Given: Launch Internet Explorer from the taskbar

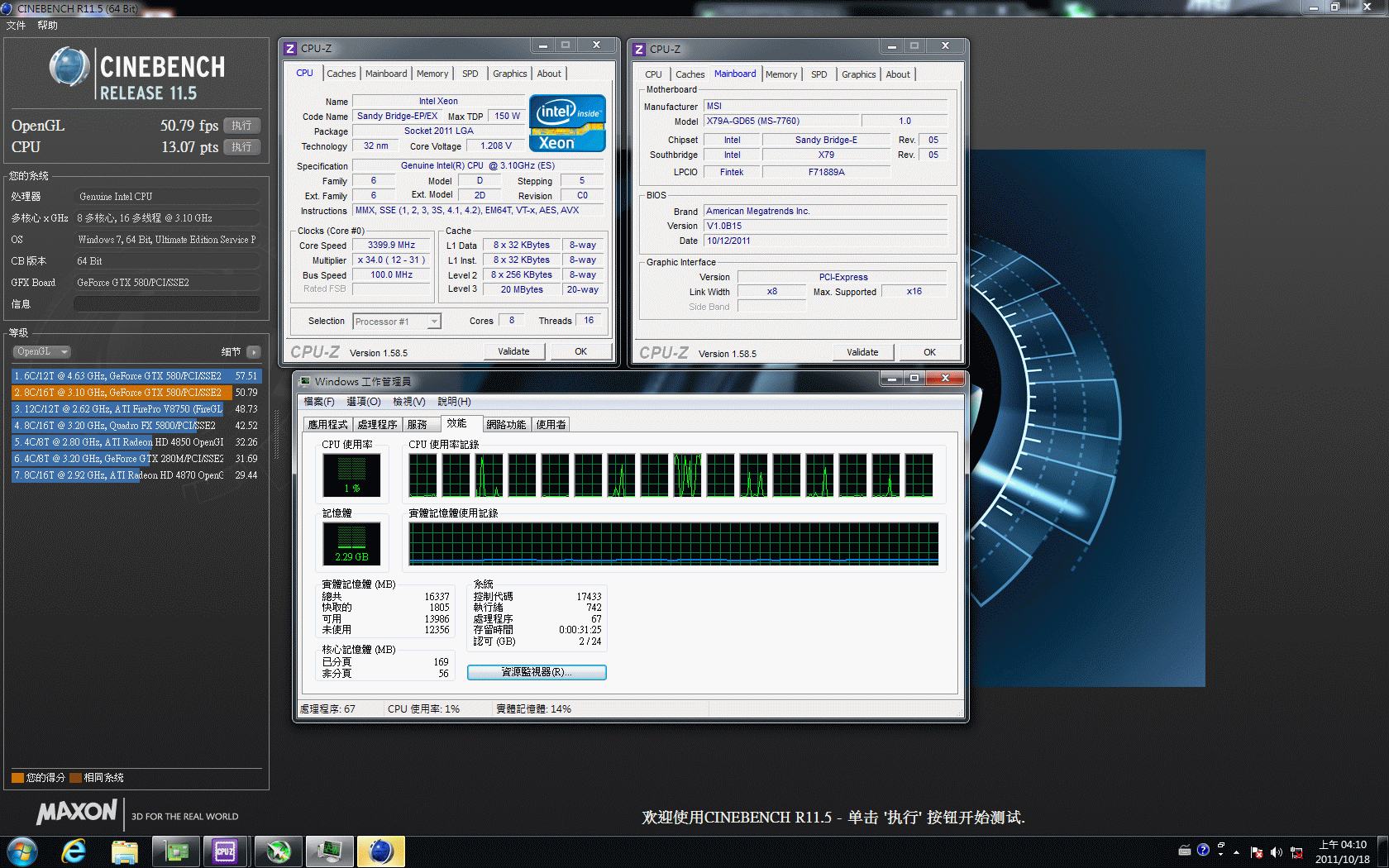Looking at the screenshot, I should click(74, 851).
